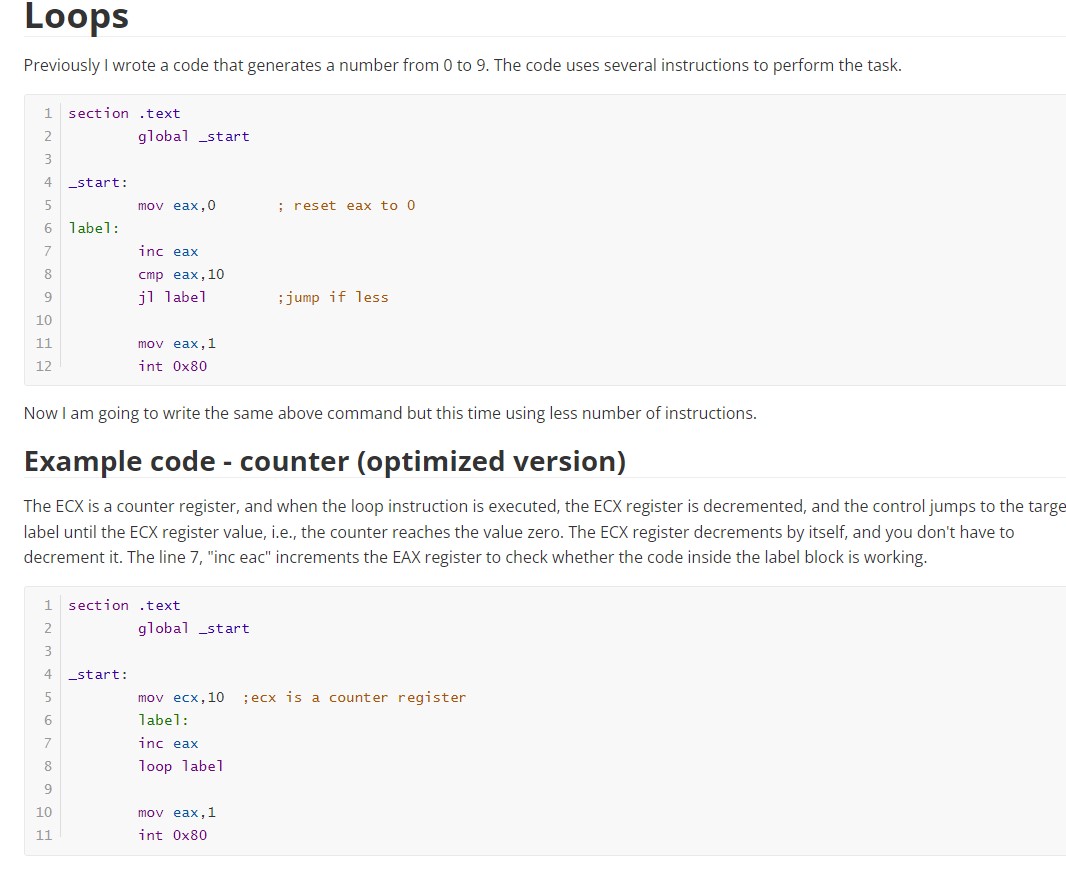The height and width of the screenshot is (872, 1066).
Task: Click "mov ecx,10" in optimized code block
Action: tap(181, 697)
